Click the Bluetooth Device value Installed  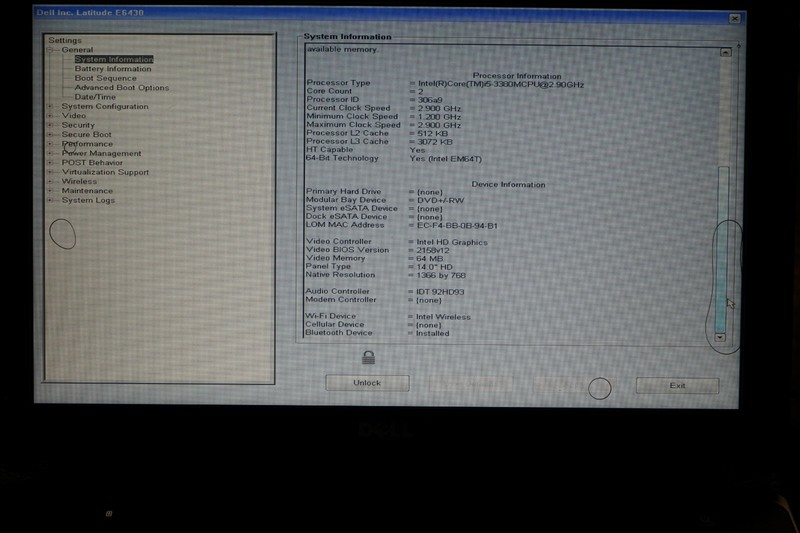(x=432, y=334)
